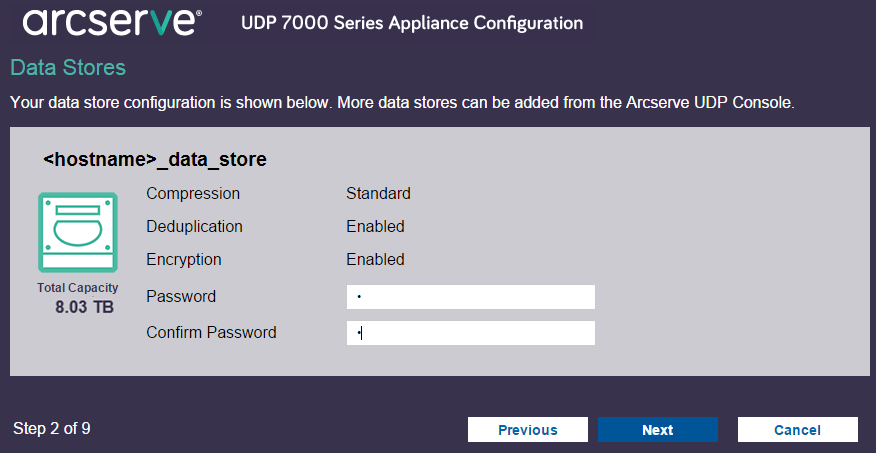Click UDP 7000 Series Appliance Configuration title
Screen dimensions: 876x453
coord(412,22)
